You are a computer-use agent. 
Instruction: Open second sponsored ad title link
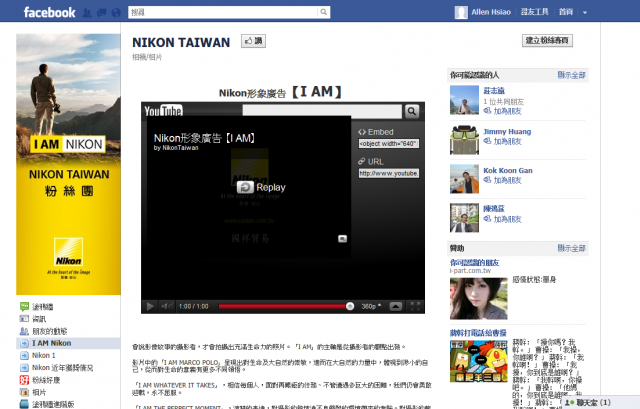[x=478, y=333]
